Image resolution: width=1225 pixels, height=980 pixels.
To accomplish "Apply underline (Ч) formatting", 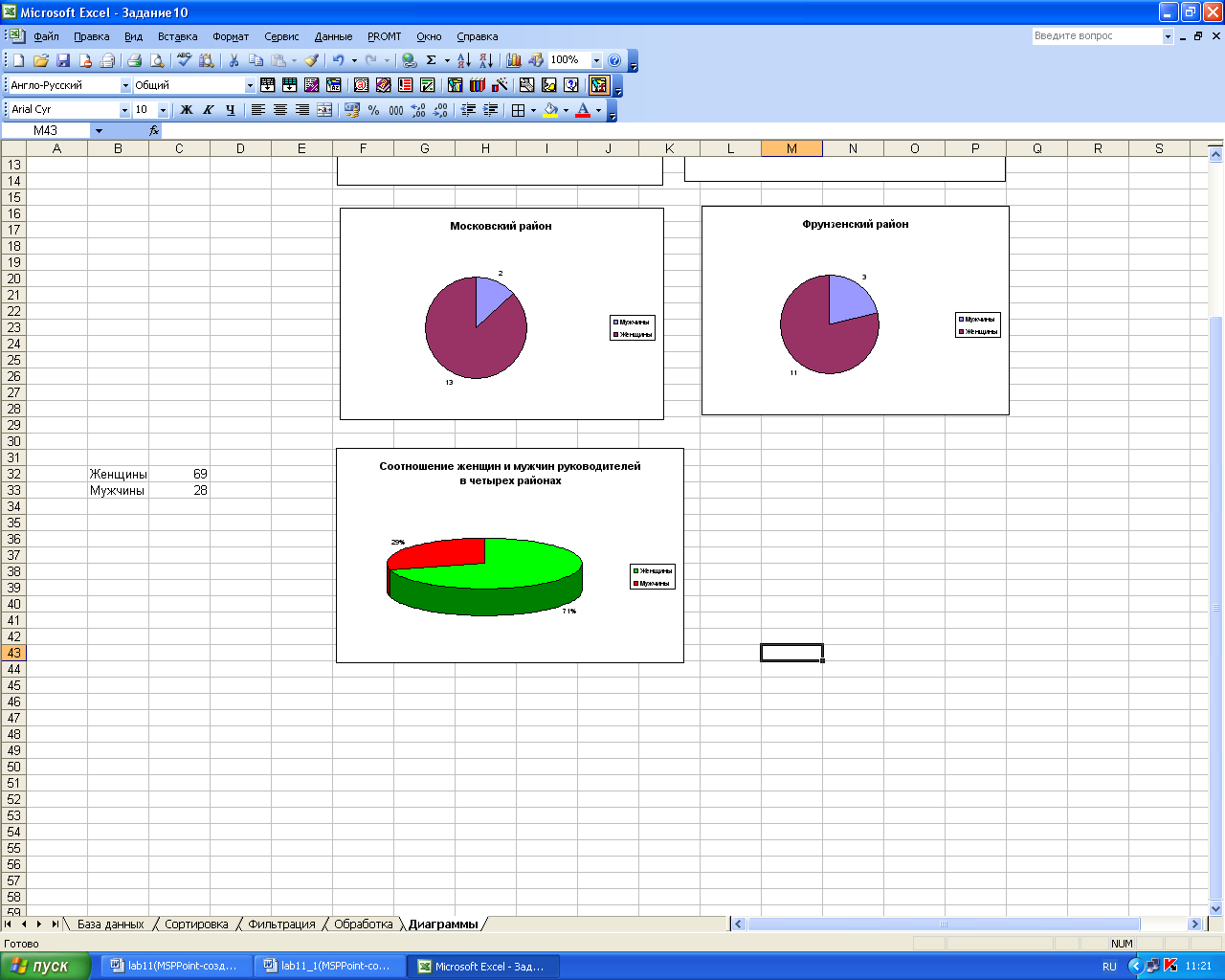I will click(x=230, y=110).
